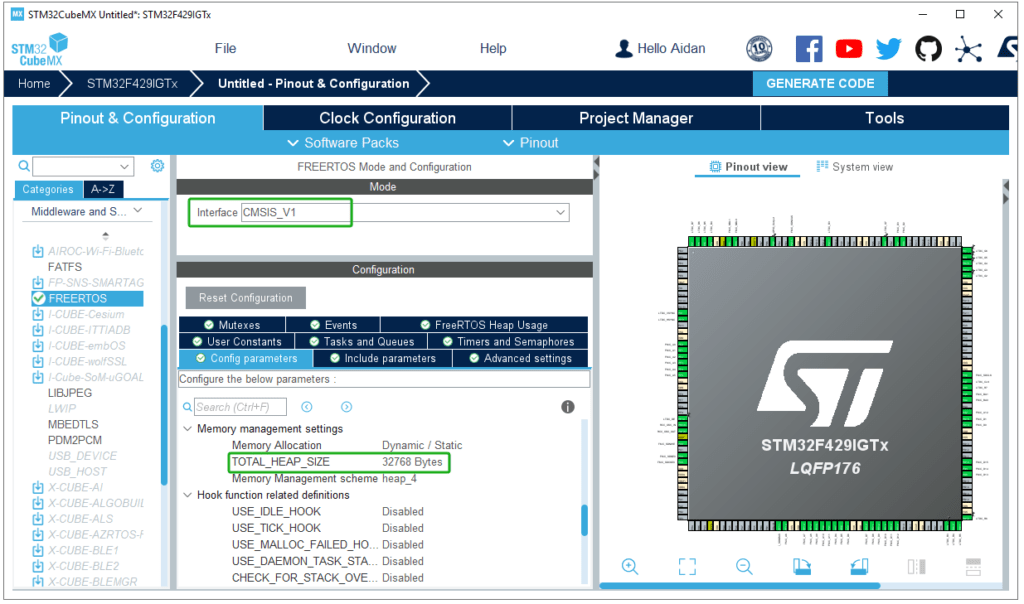The width and height of the screenshot is (1024, 604).
Task: Switch the list to A->Z sorting
Action: 102,189
